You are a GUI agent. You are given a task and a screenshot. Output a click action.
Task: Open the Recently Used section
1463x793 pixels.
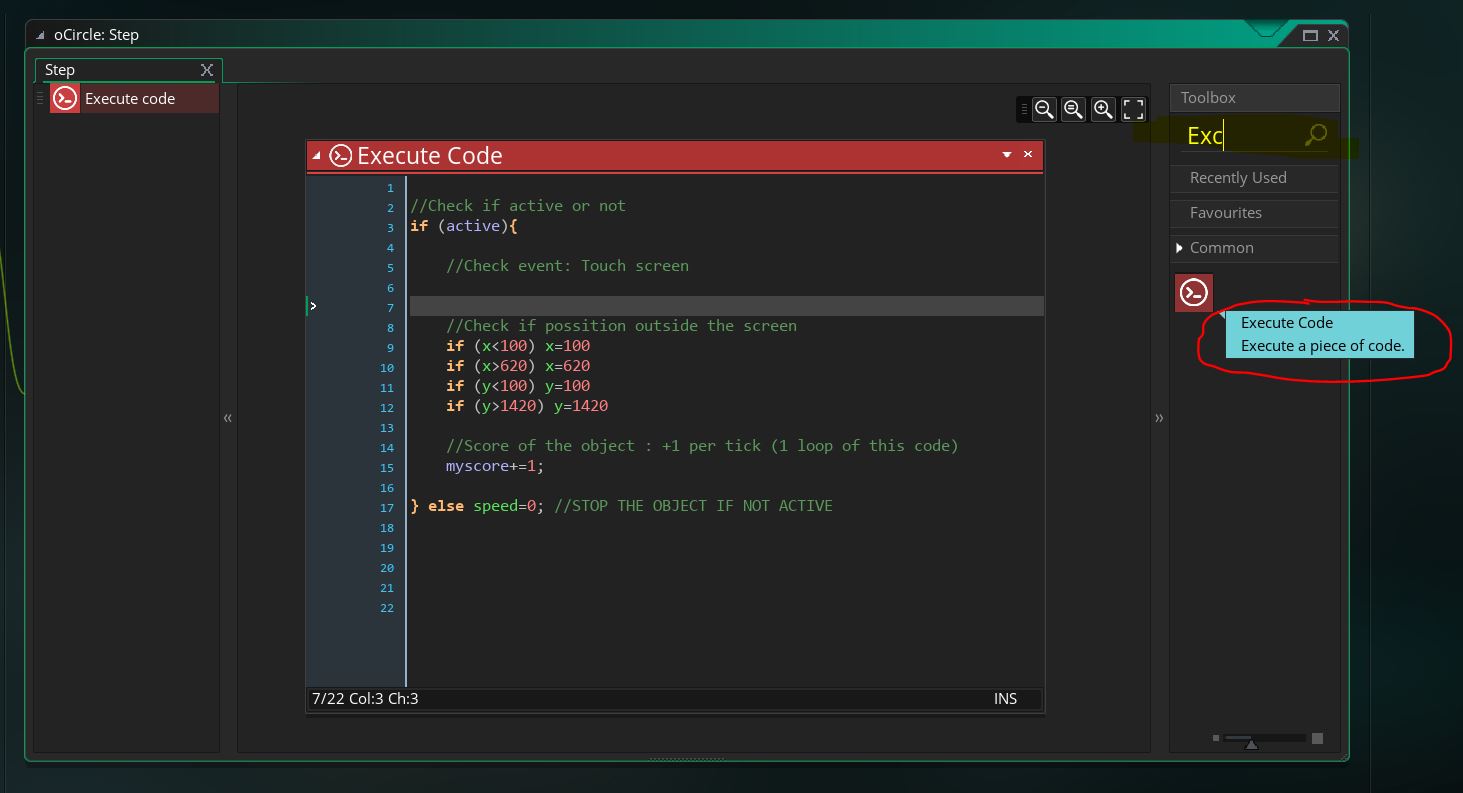tap(1238, 178)
